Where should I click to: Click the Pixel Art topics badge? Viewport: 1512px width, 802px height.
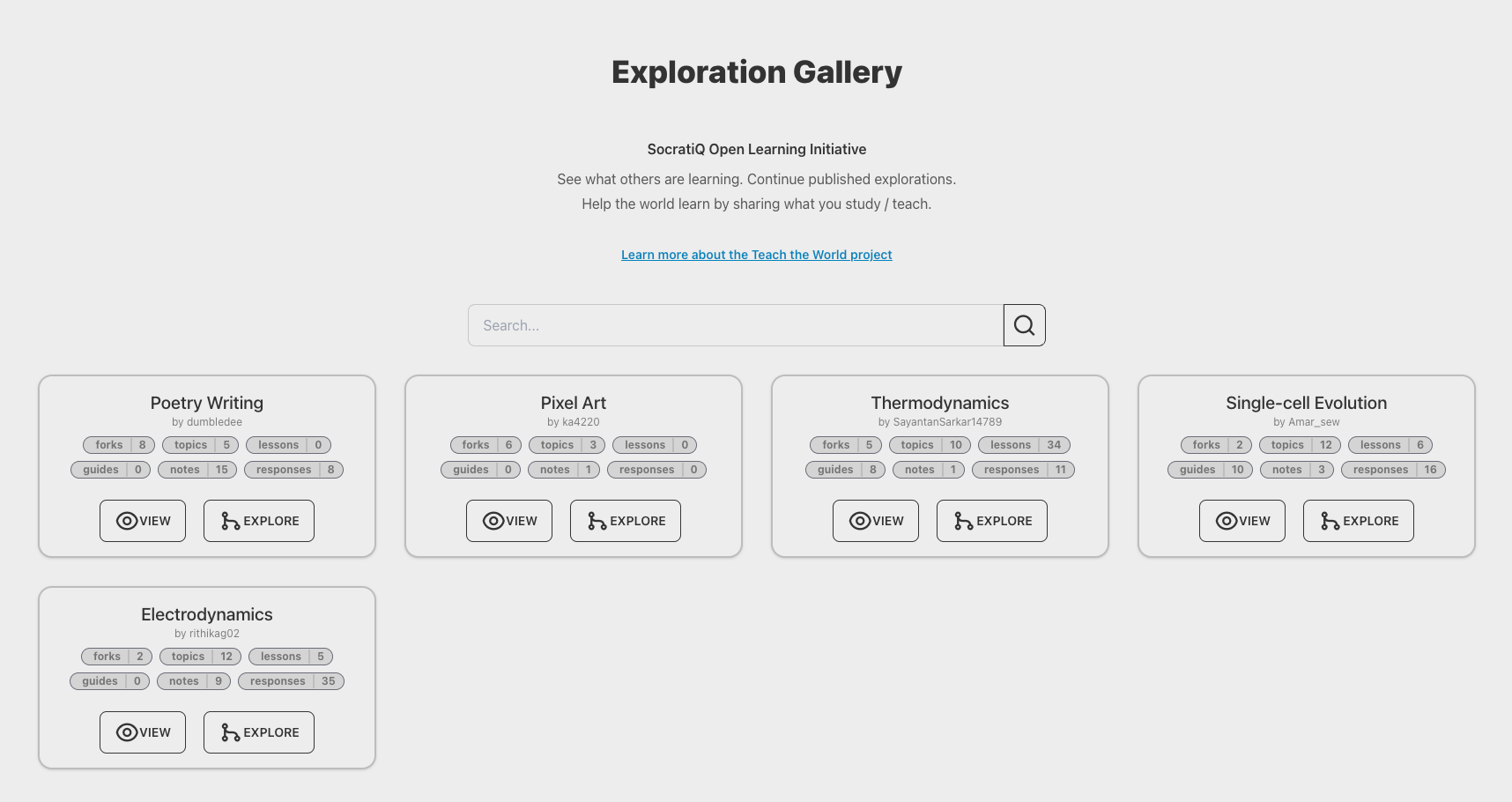[567, 445]
